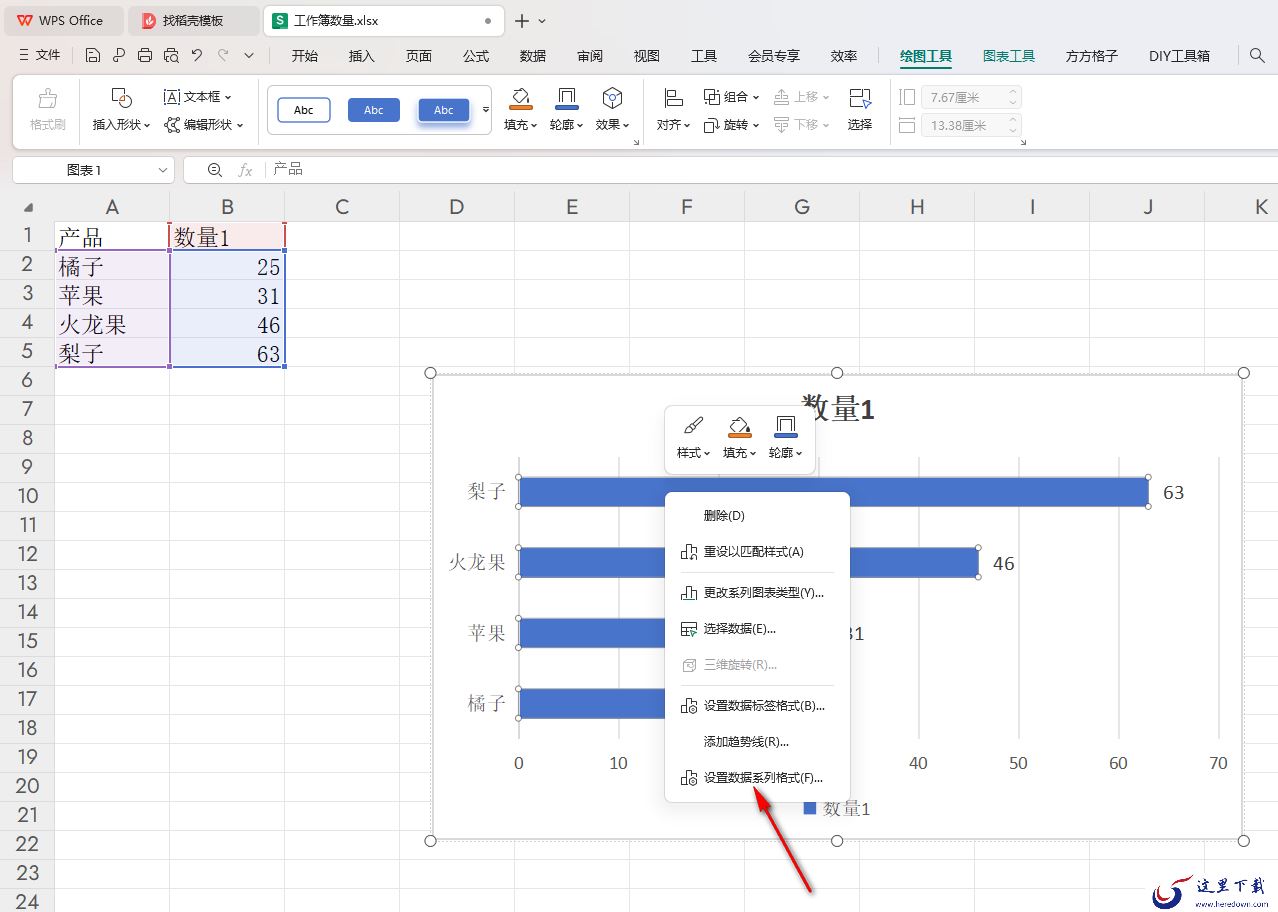The image size is (1278, 912).
Task: Click the Fill bucket in floating mini toolbar
Action: coord(739,427)
